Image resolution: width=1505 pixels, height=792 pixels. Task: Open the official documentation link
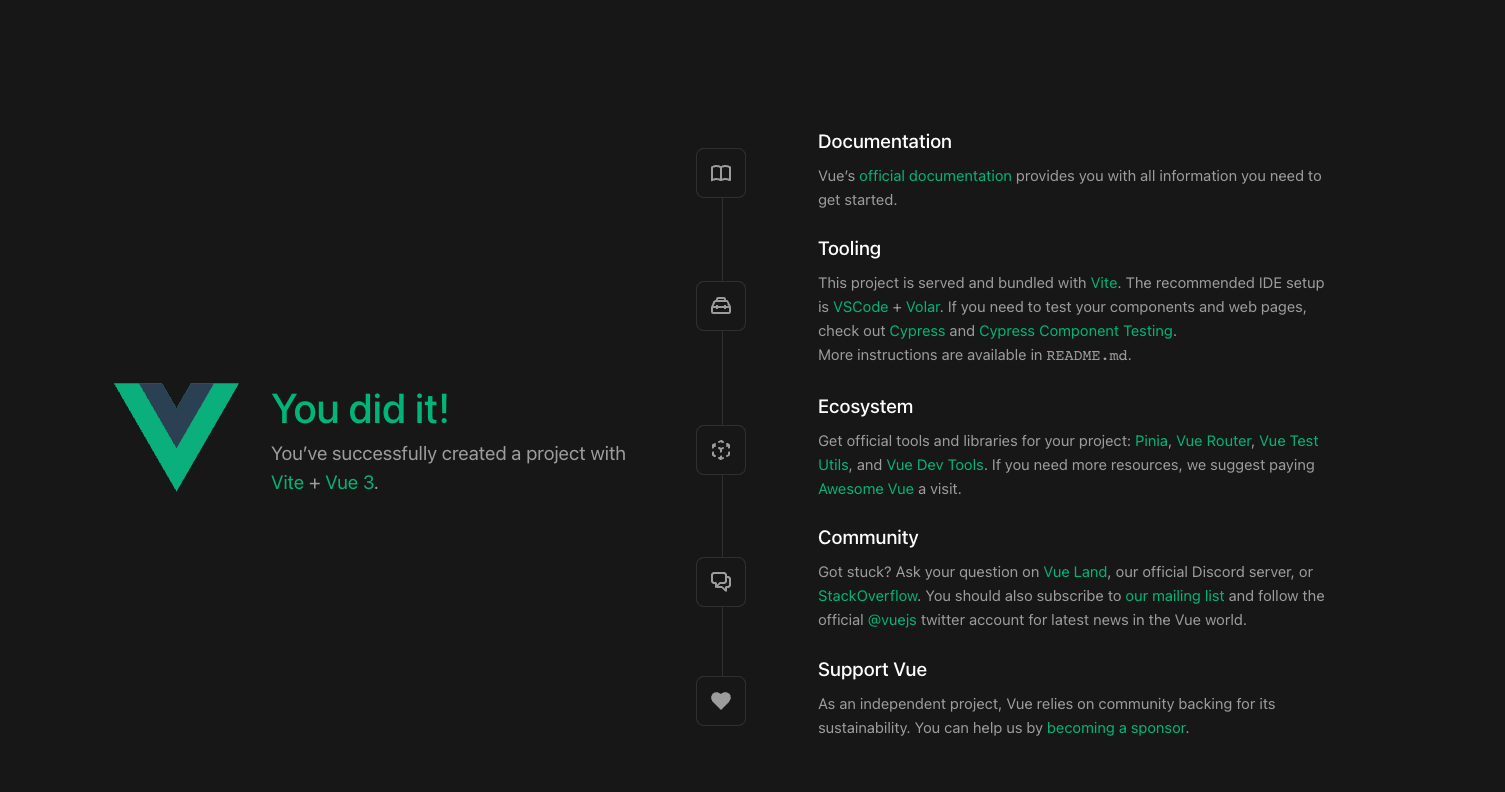(x=935, y=176)
